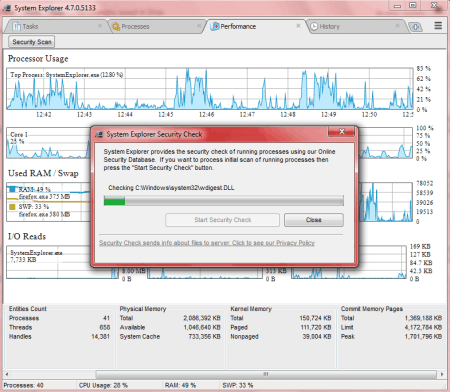Click the History tab clock icon

click(x=314, y=26)
